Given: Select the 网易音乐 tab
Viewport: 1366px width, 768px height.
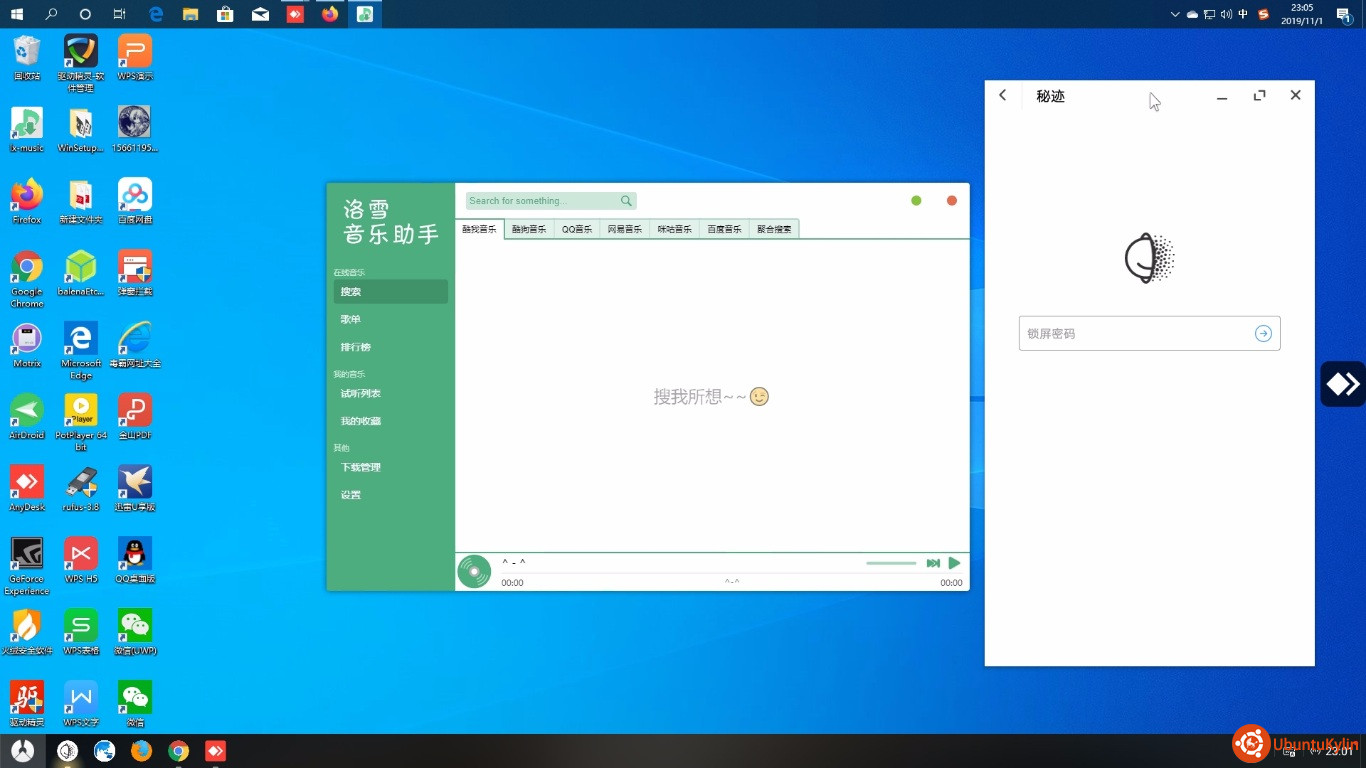Looking at the screenshot, I should pyautogui.click(x=625, y=229).
